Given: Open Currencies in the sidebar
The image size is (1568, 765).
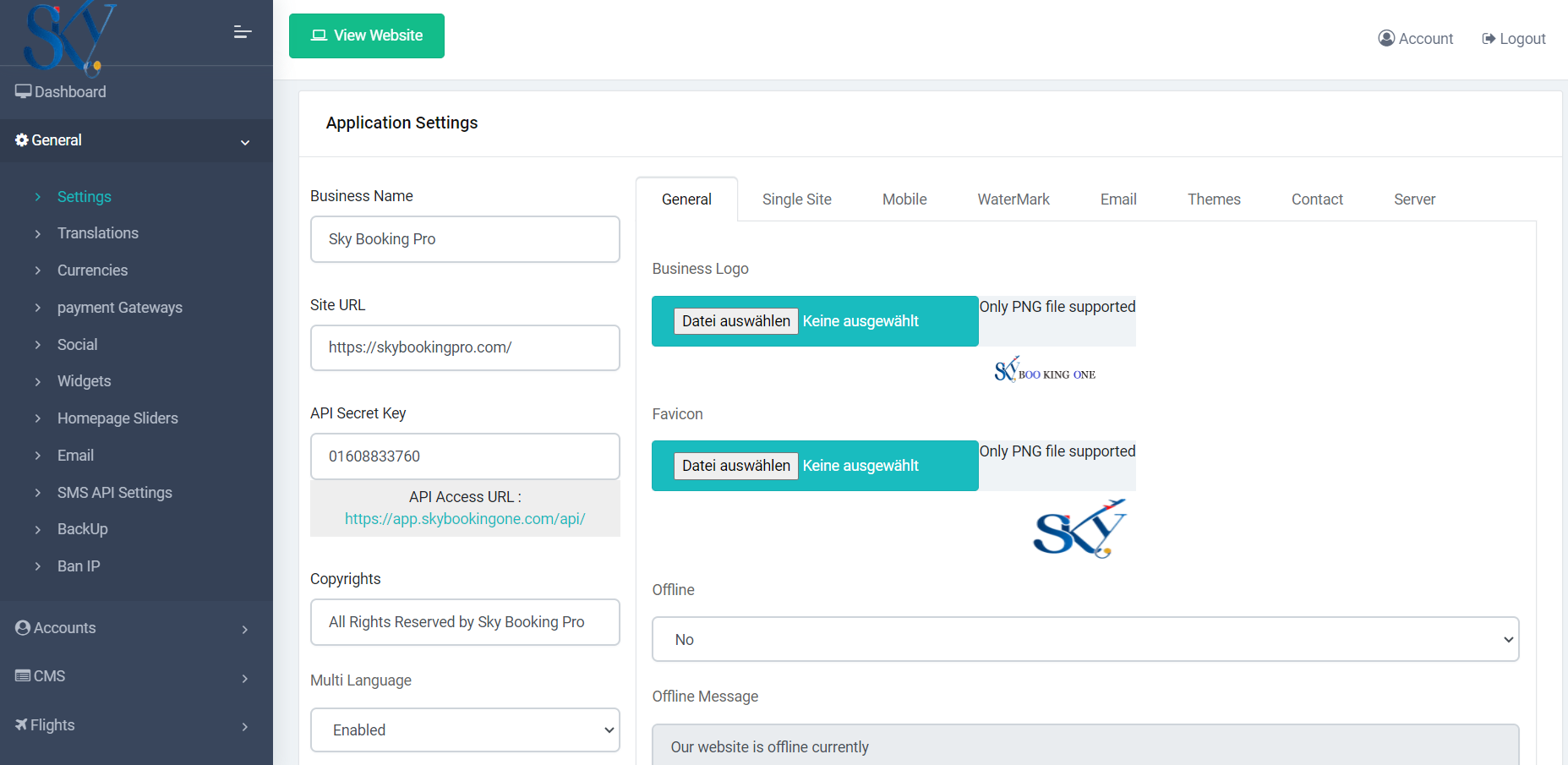Looking at the screenshot, I should click(92, 270).
